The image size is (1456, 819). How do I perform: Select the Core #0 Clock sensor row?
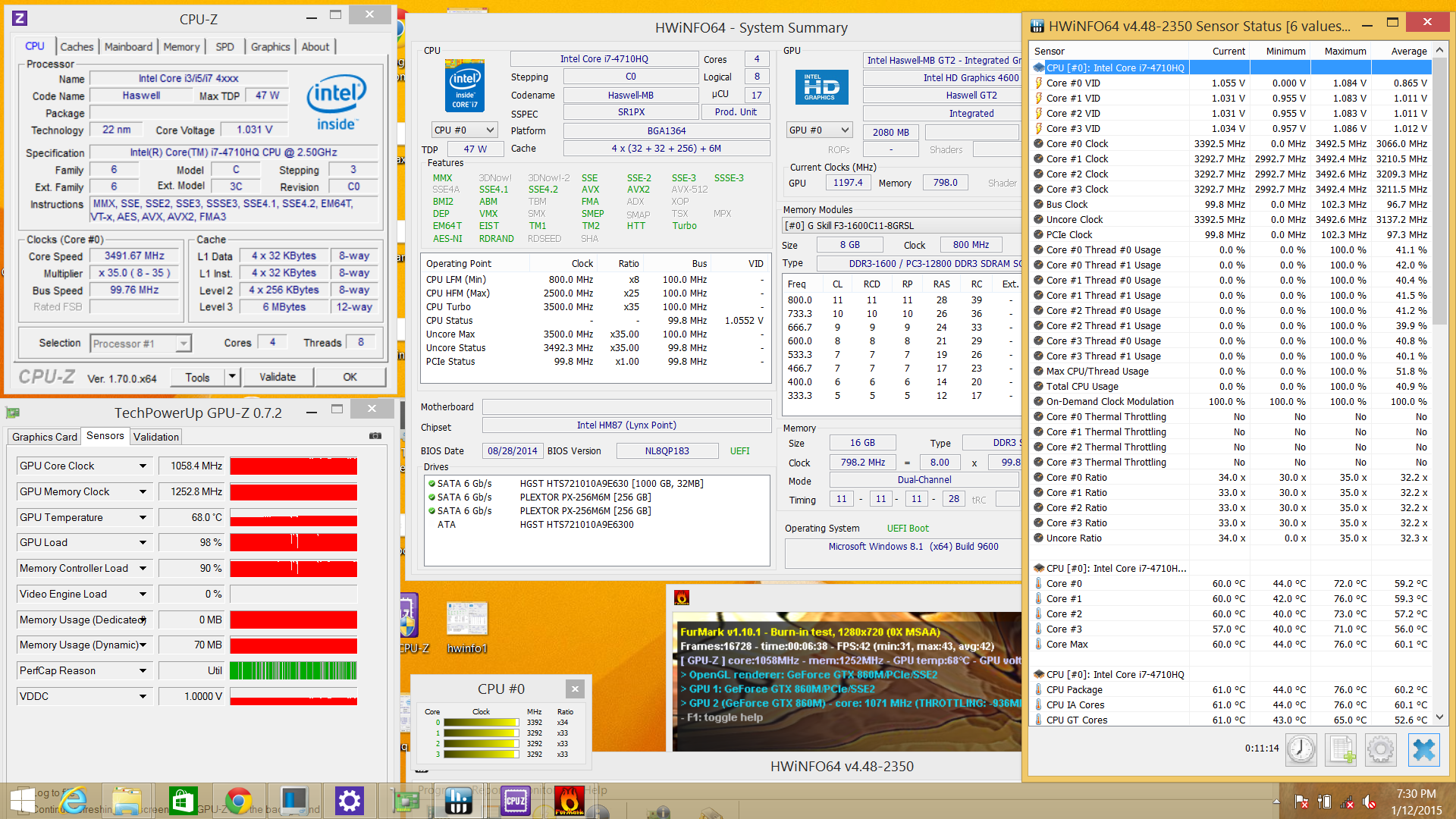pos(1231,143)
